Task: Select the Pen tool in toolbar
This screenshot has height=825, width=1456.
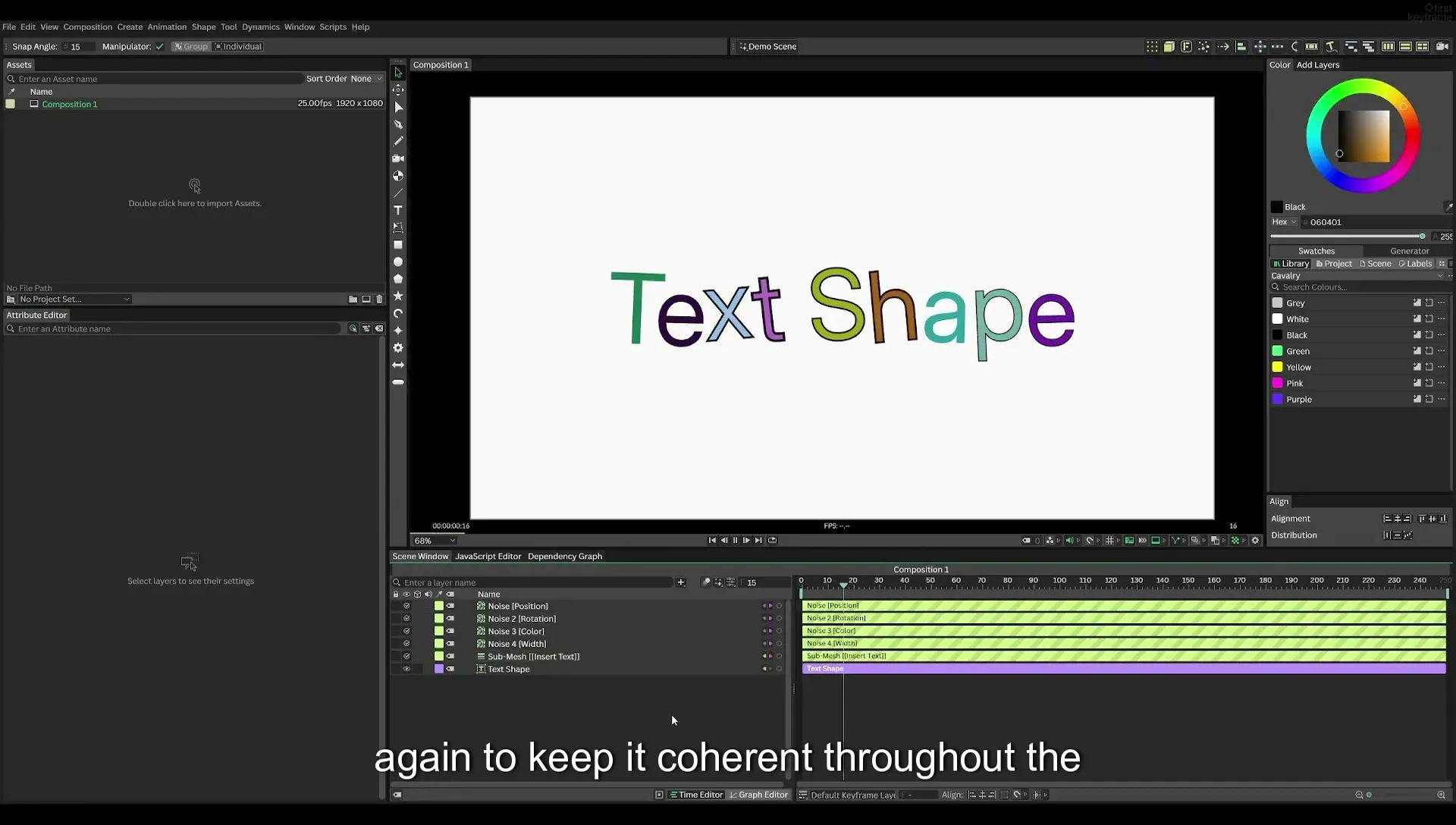Action: click(398, 124)
